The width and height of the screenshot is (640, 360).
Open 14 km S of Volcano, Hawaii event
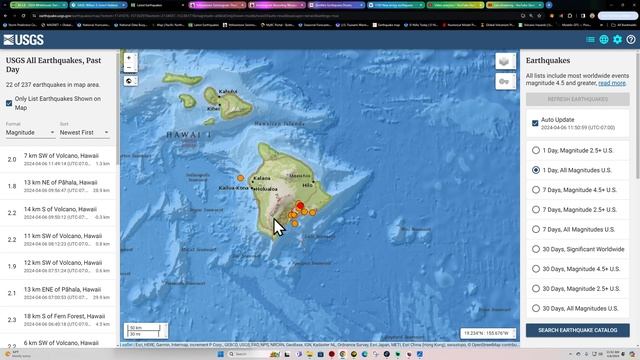click(58, 213)
